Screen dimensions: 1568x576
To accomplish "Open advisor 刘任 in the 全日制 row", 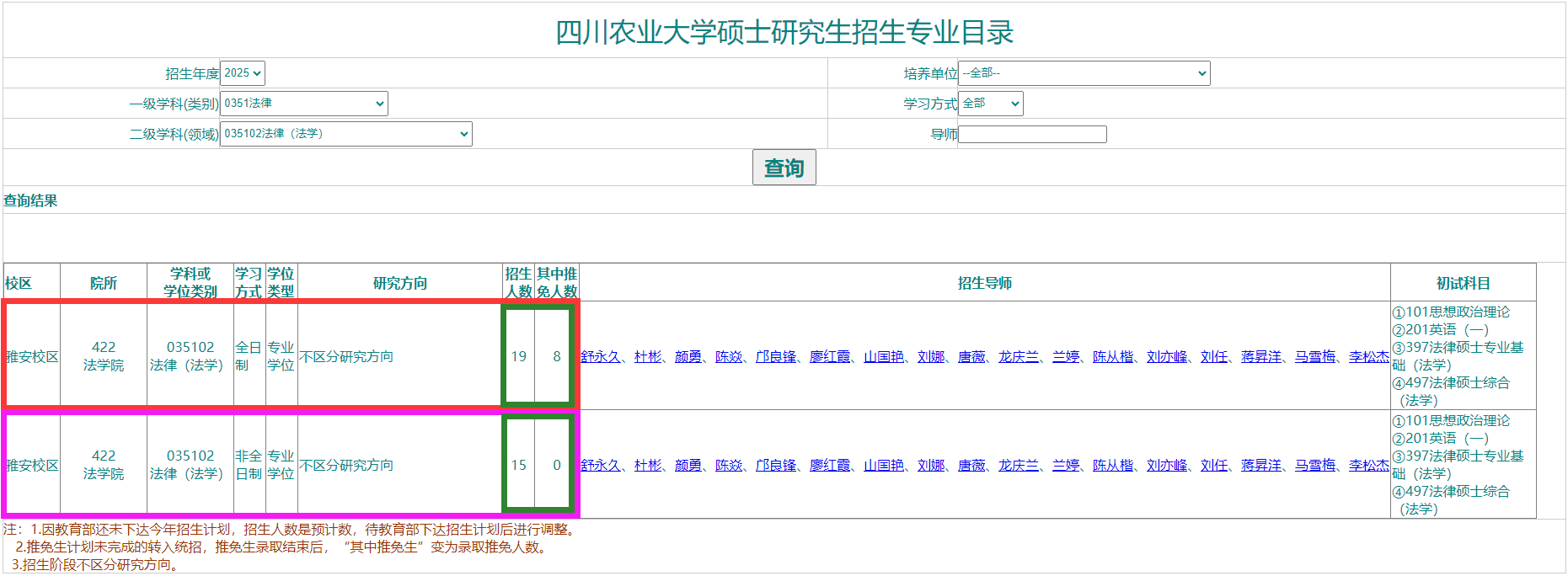I will click(1214, 357).
